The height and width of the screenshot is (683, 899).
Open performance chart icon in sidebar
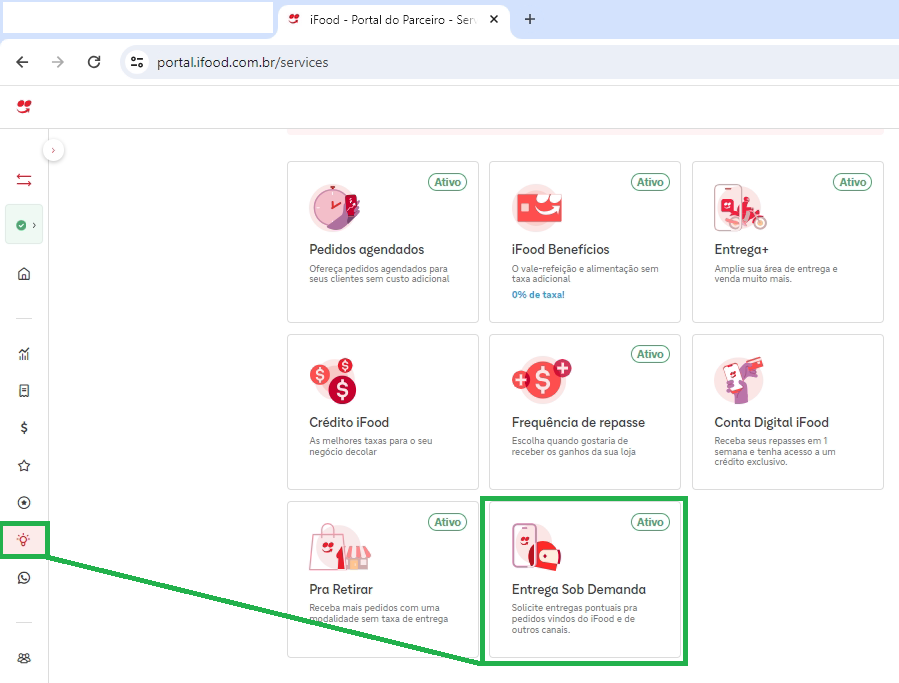[24, 354]
